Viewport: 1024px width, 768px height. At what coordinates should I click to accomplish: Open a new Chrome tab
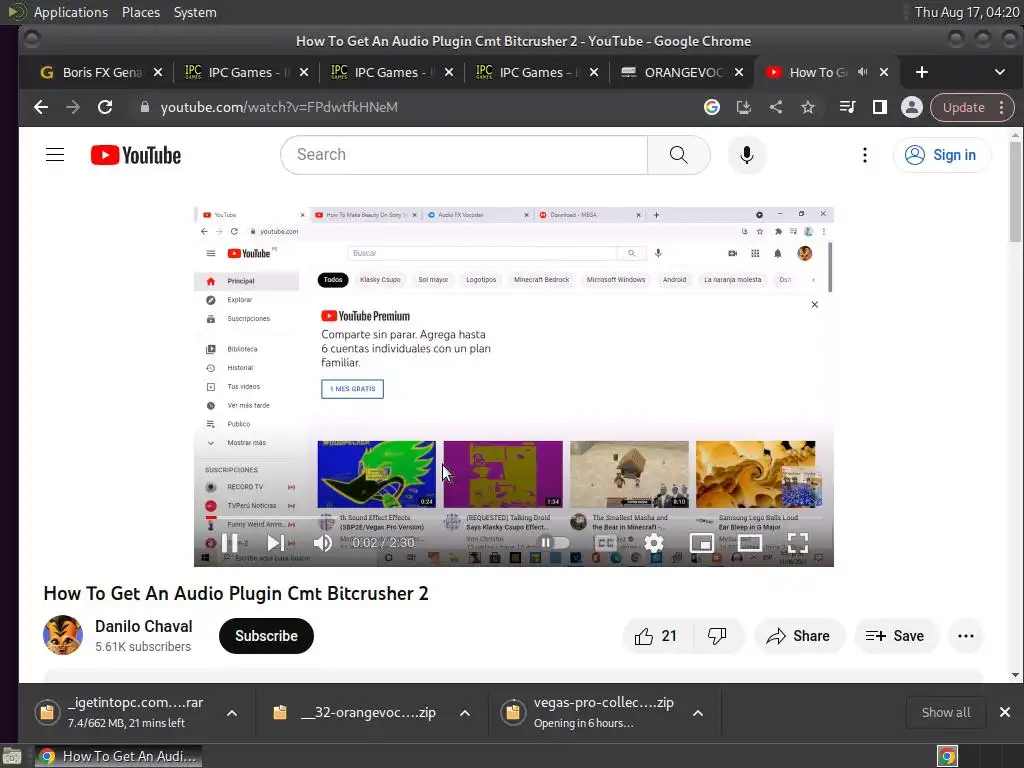click(921, 72)
